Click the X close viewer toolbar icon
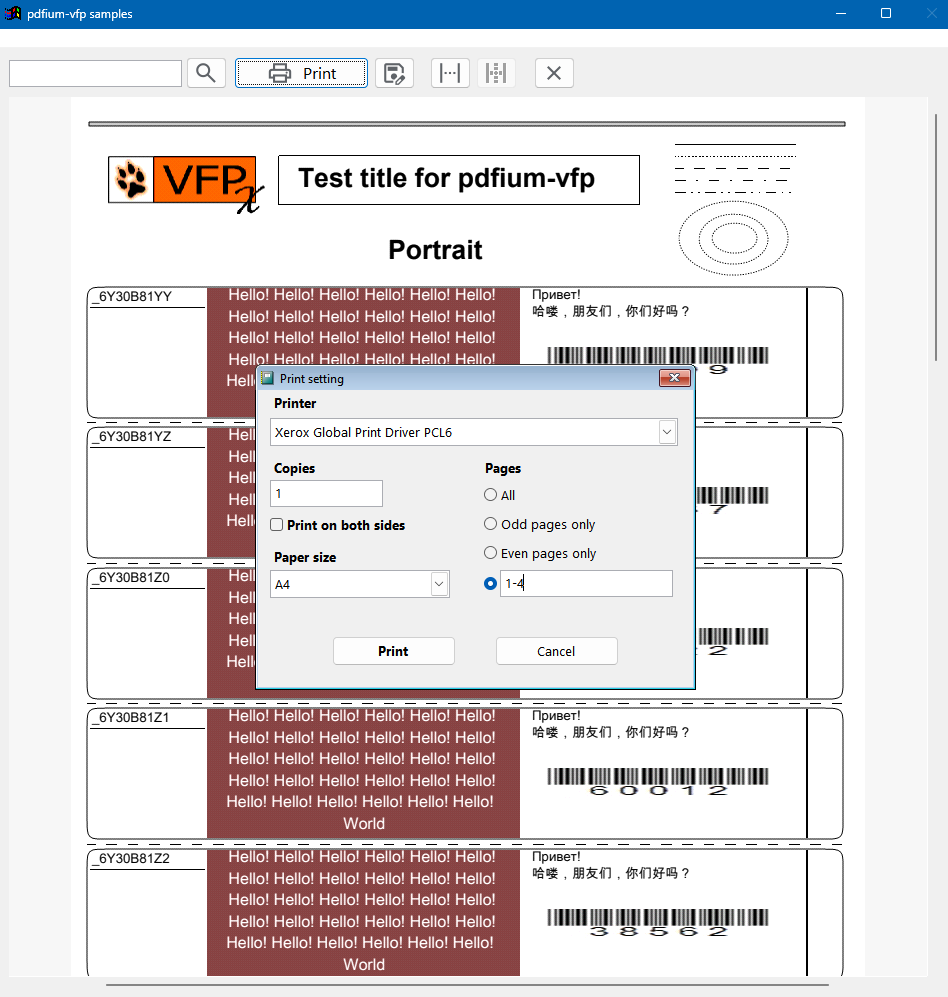Viewport: 948px width, 997px height. coord(554,73)
